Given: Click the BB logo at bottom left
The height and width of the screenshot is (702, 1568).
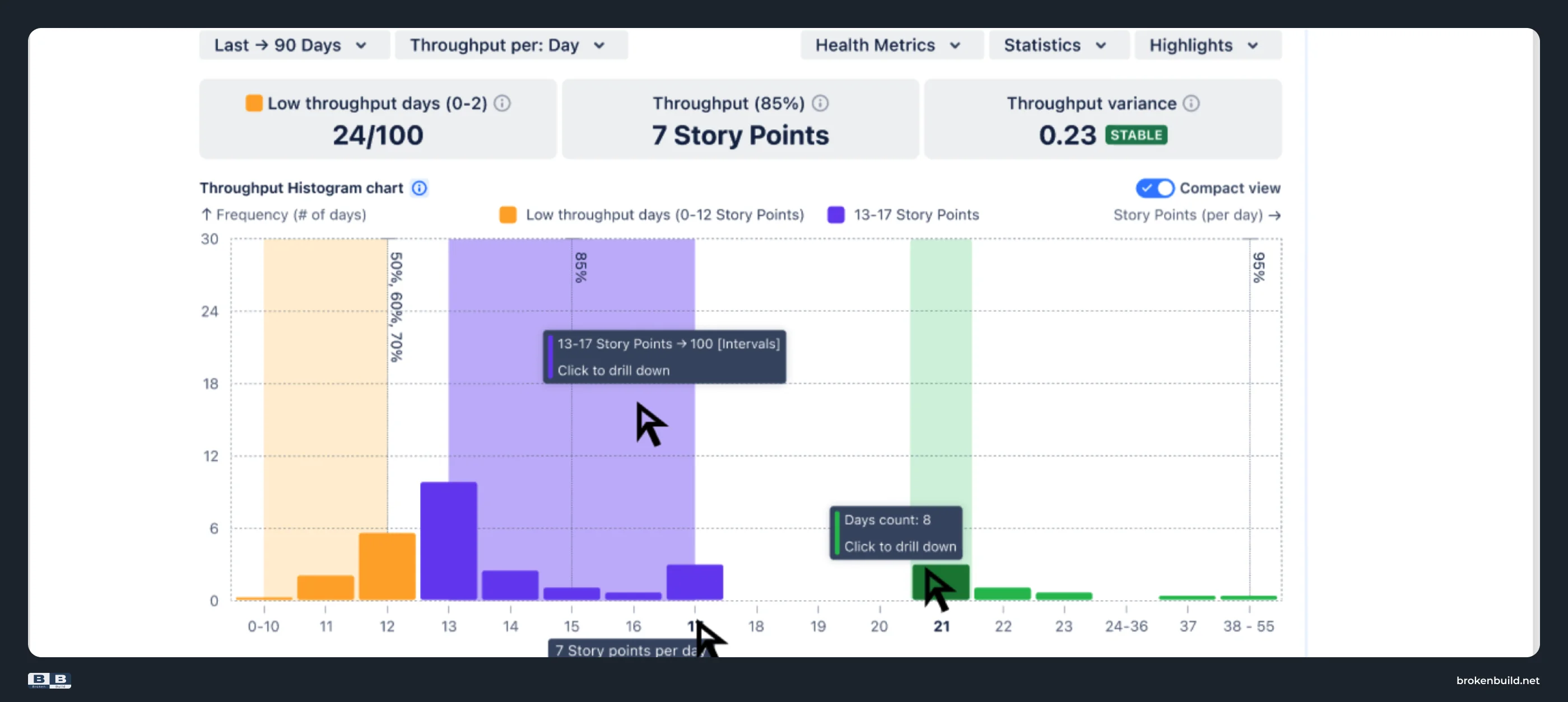Looking at the screenshot, I should 49,680.
